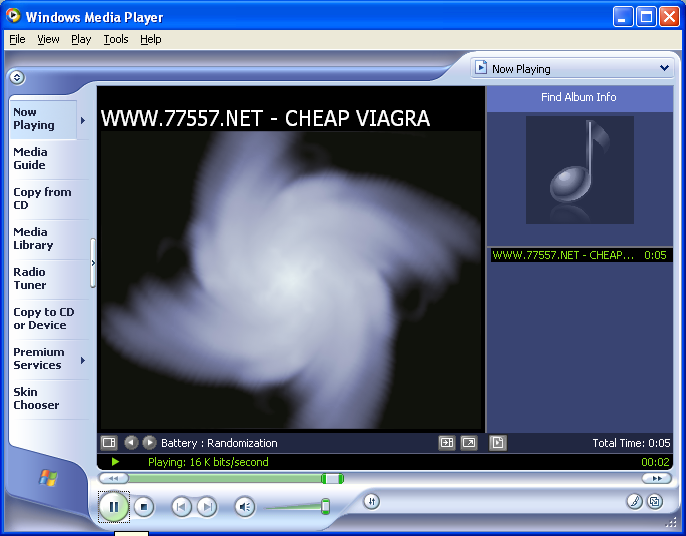
Task: Go to Copy from CD
Action: point(49,199)
